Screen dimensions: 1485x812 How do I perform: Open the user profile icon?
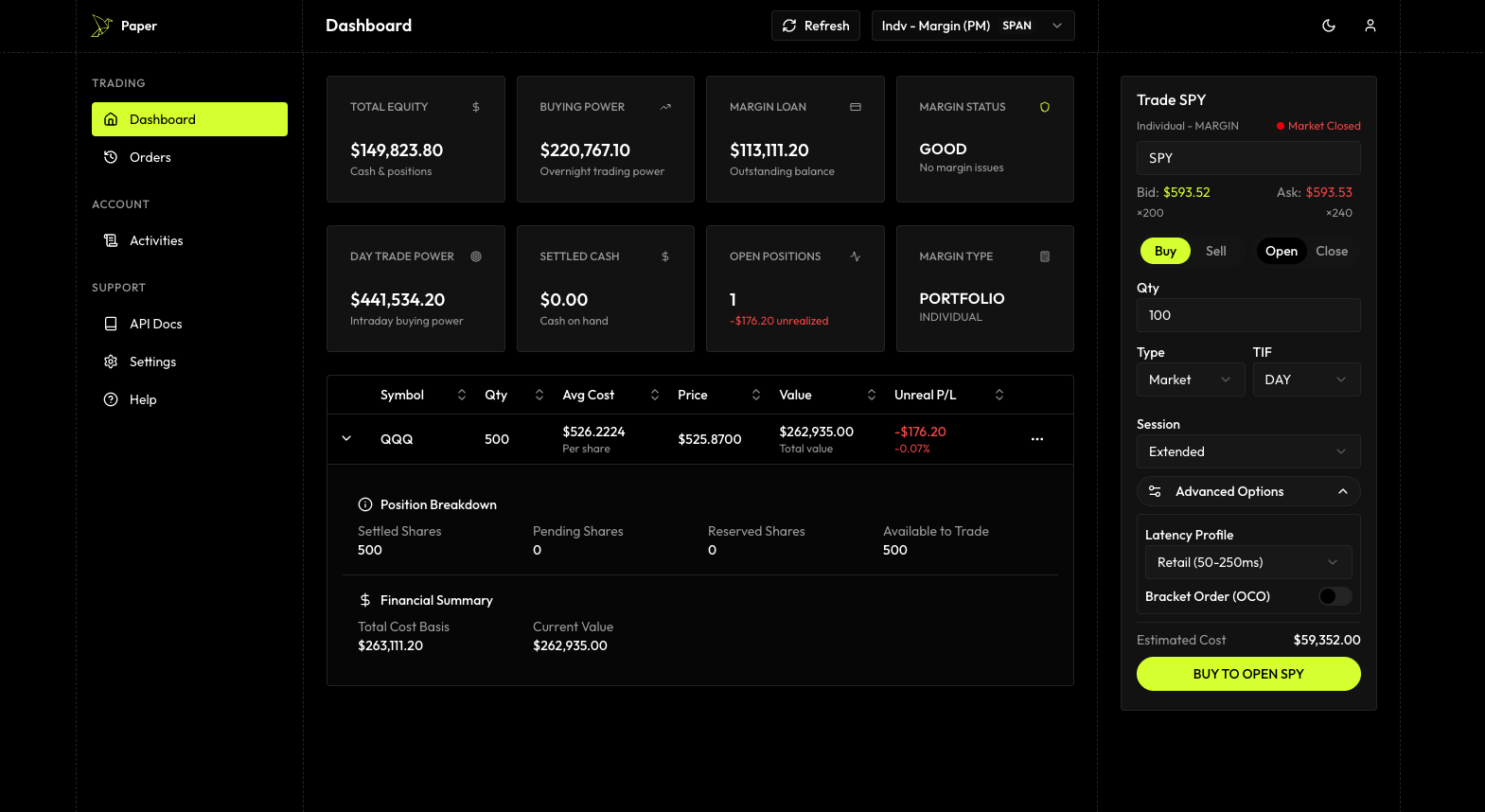coord(1370,26)
